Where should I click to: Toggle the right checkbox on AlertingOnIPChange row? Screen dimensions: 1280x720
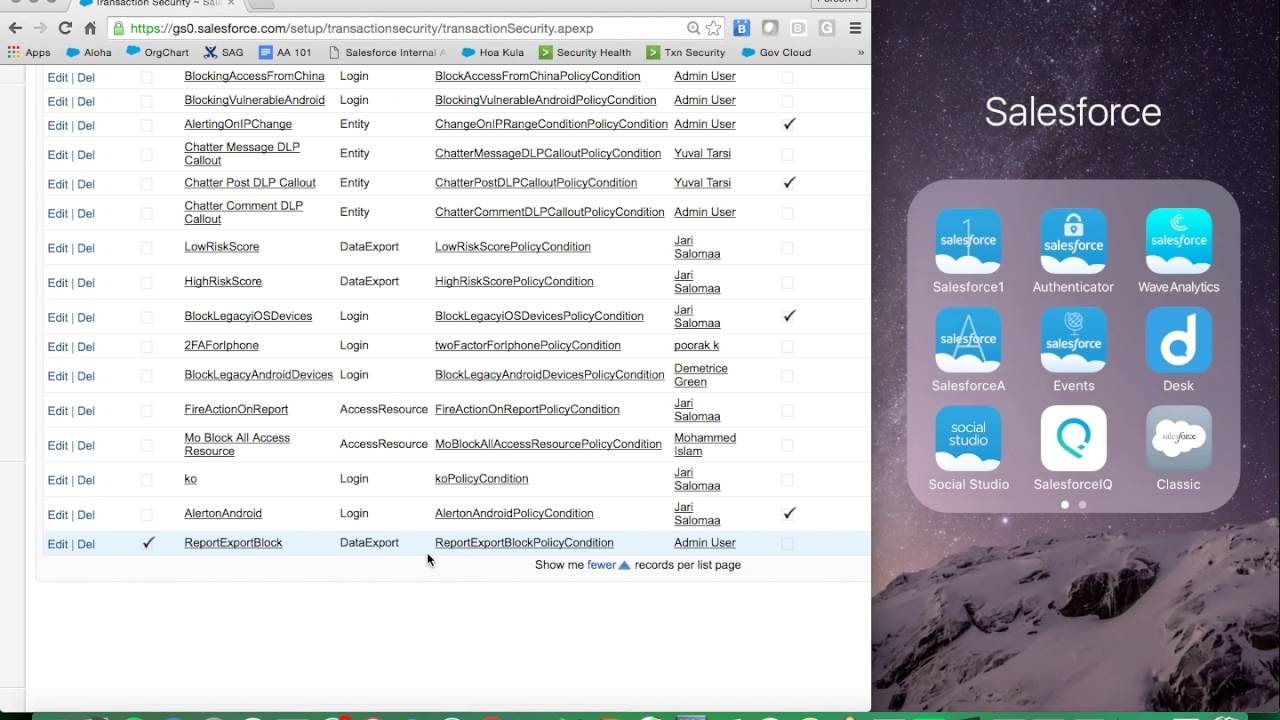(788, 124)
